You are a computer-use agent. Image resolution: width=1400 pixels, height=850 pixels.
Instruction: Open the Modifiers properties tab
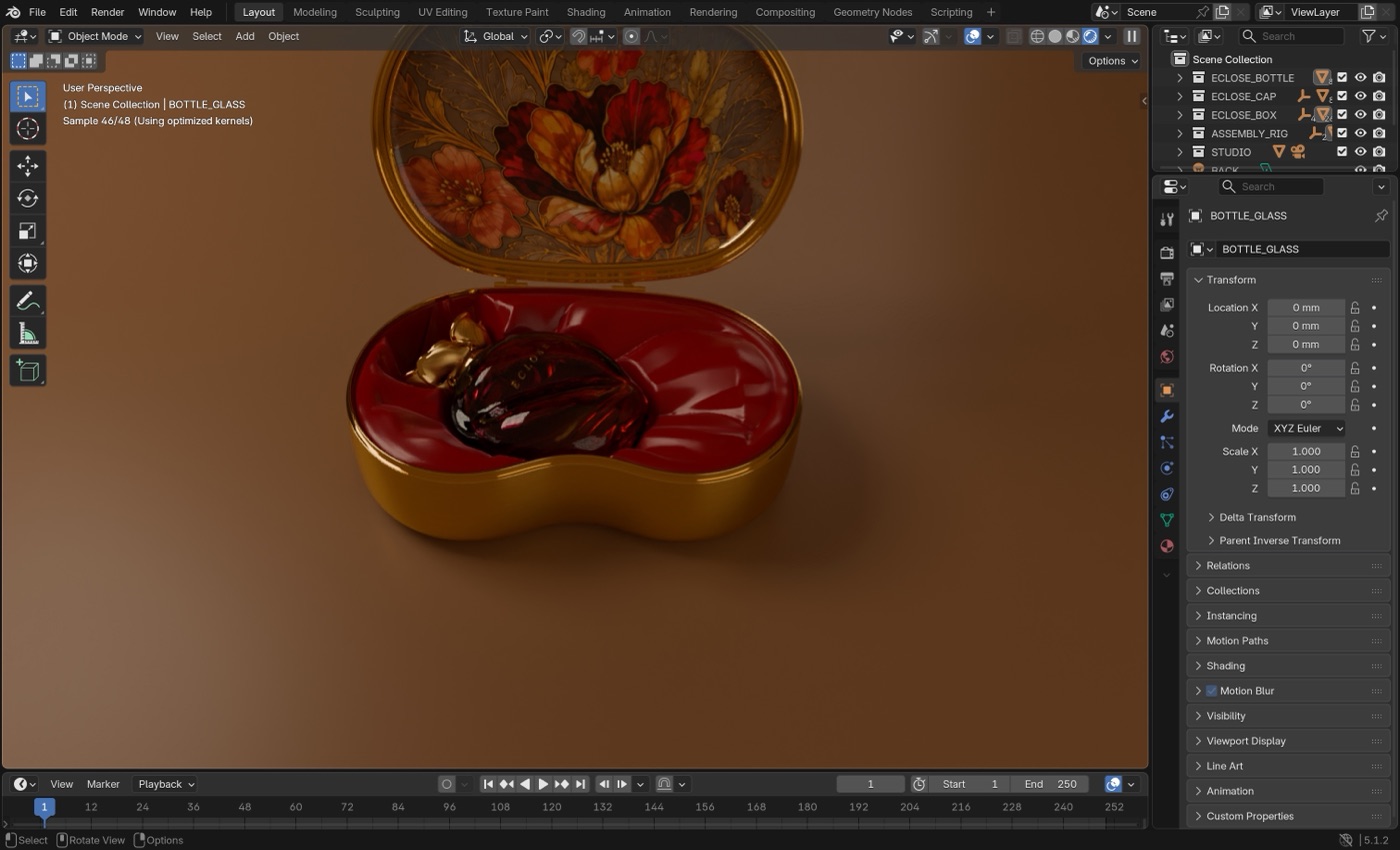click(x=1166, y=416)
